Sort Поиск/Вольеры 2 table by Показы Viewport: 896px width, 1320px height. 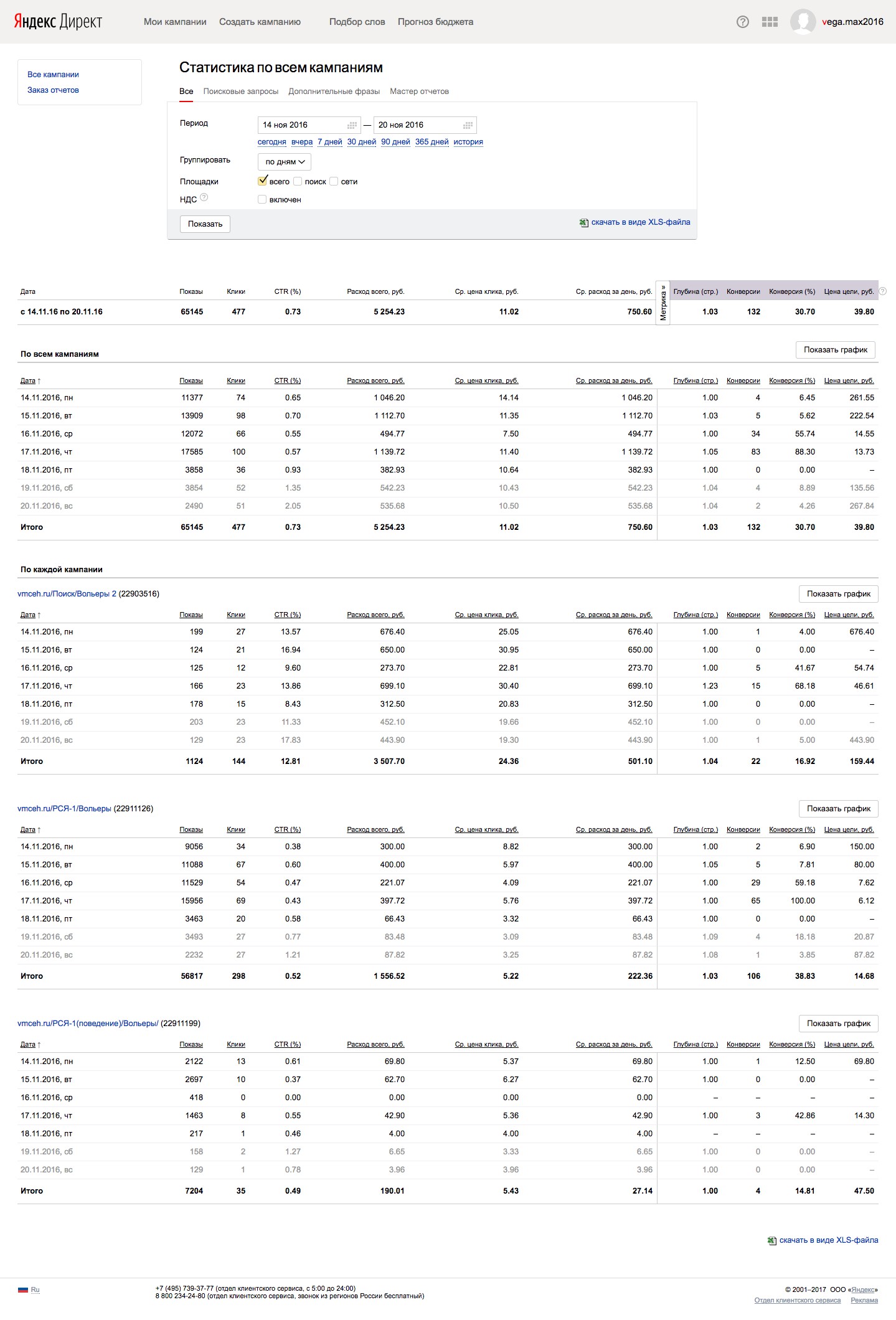point(191,615)
